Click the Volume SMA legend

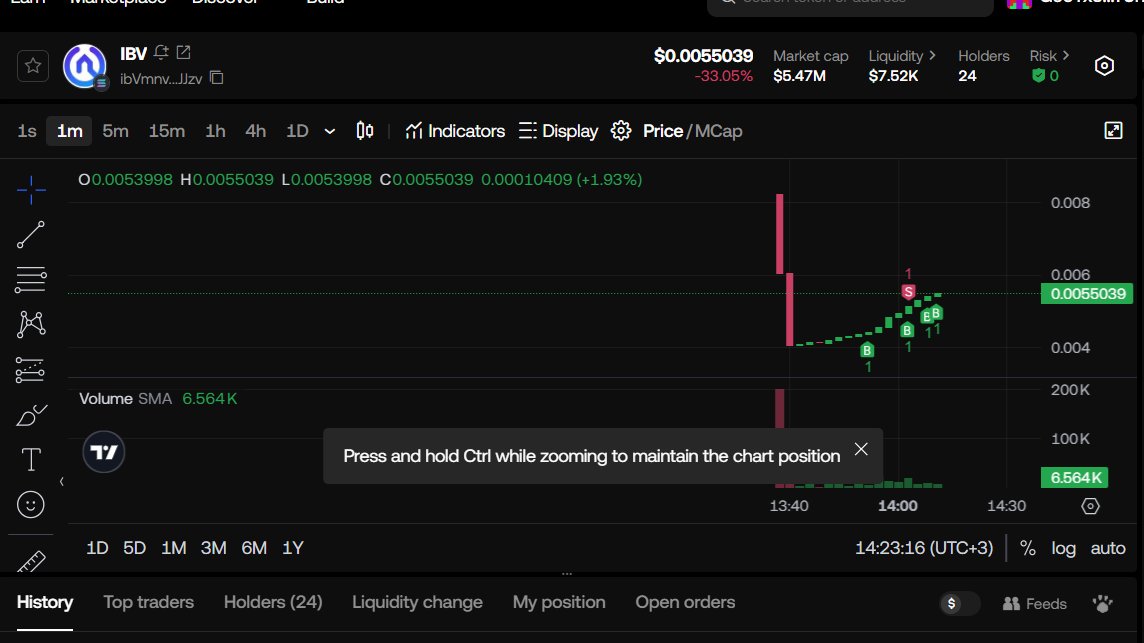(158, 399)
